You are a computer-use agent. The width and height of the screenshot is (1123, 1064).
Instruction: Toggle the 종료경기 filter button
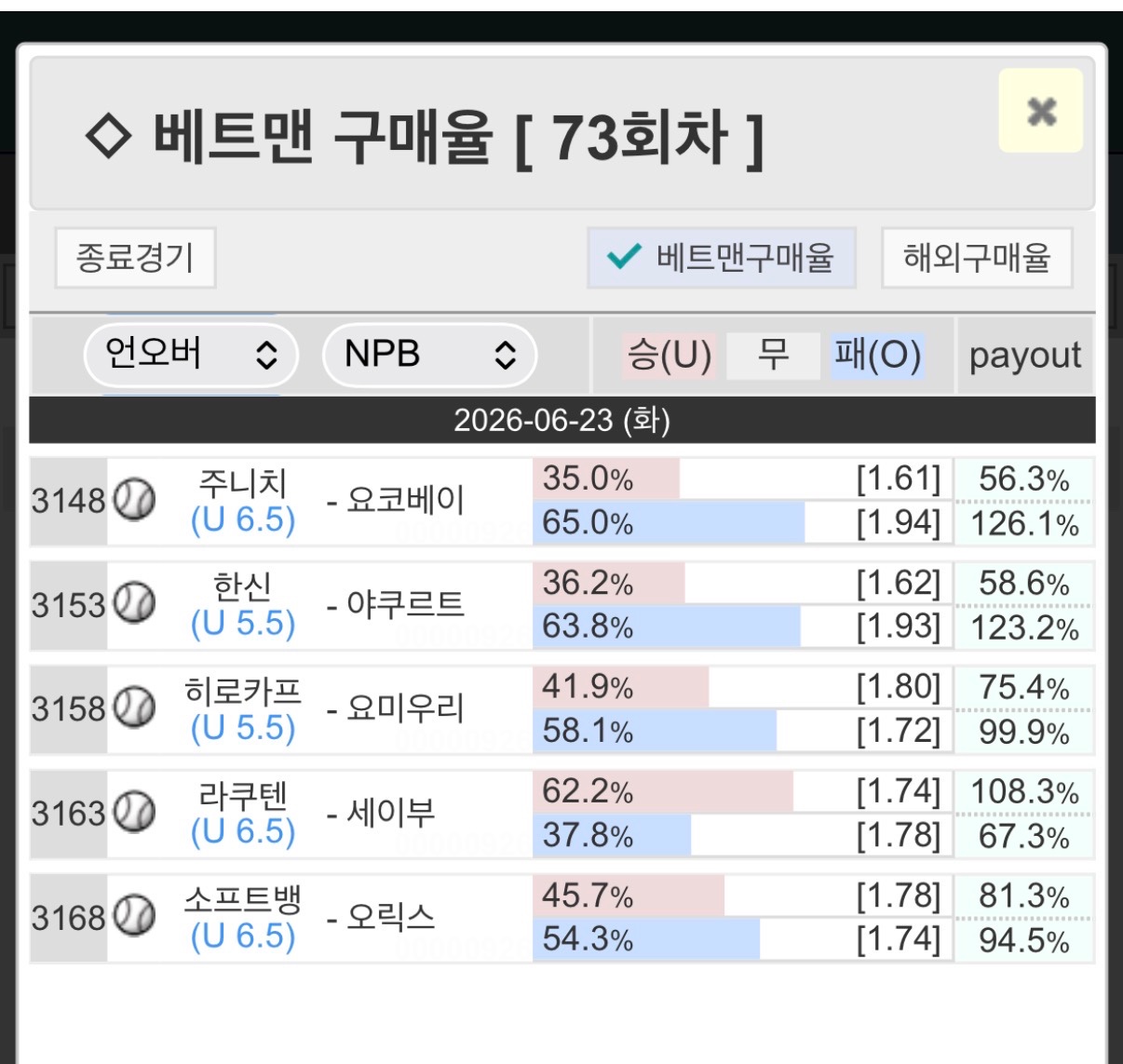(135, 257)
